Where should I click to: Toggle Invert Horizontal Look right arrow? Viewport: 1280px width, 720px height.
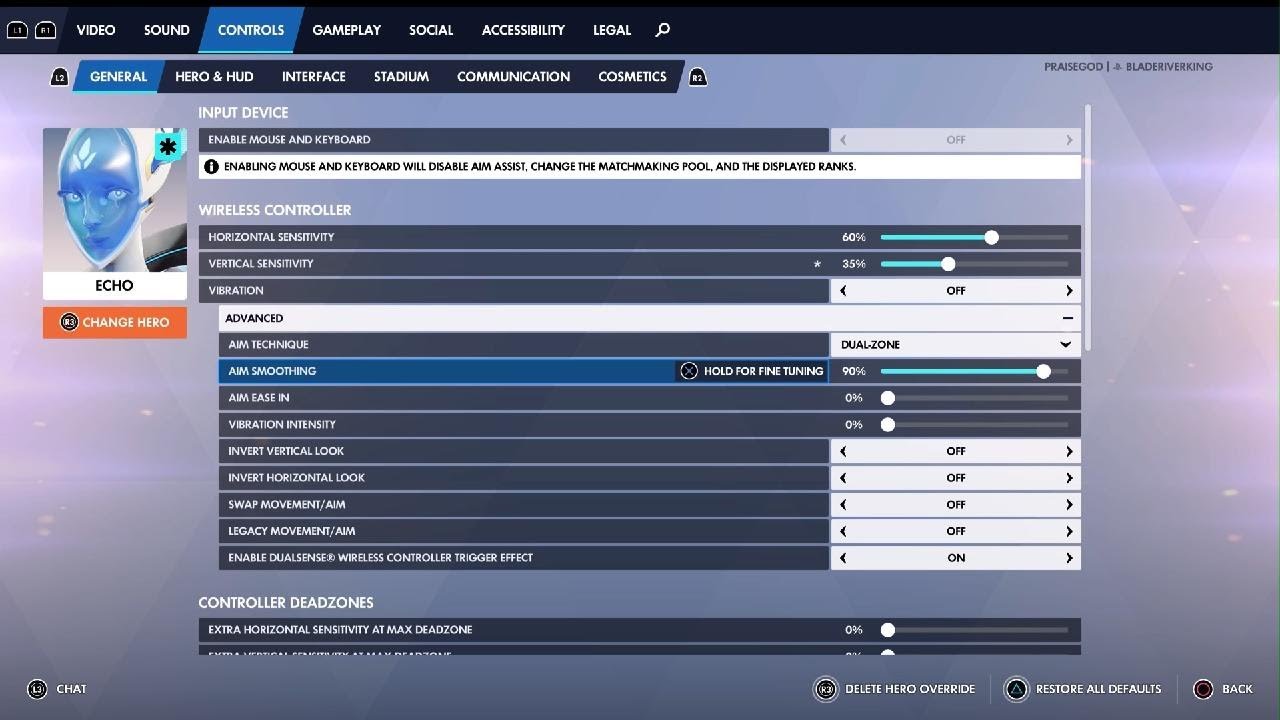pyautogui.click(x=1068, y=478)
